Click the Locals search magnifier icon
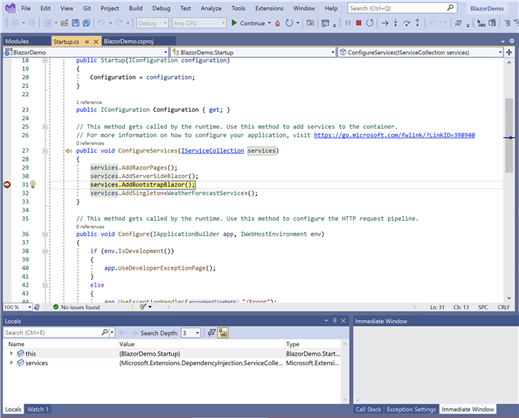Image resolution: width=519 pixels, height=418 pixels. click(104, 332)
